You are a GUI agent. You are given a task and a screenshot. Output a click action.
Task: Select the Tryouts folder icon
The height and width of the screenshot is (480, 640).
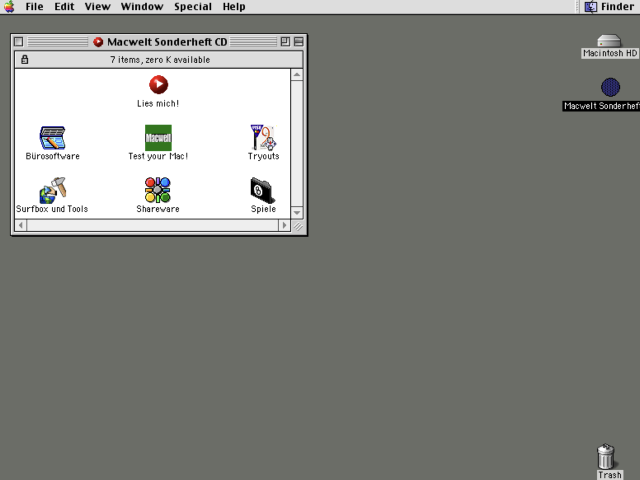(263, 138)
